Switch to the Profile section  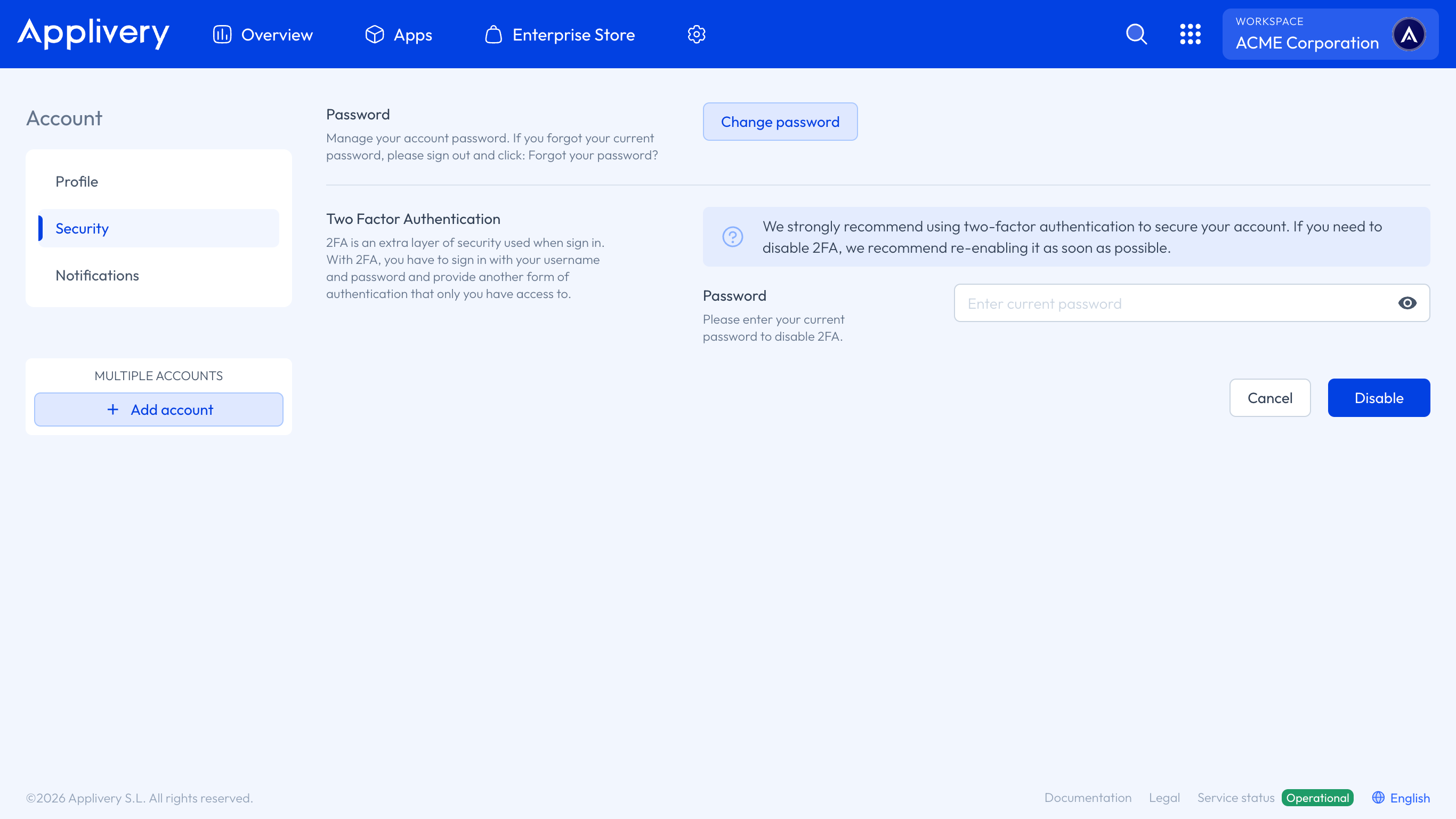pos(76,182)
